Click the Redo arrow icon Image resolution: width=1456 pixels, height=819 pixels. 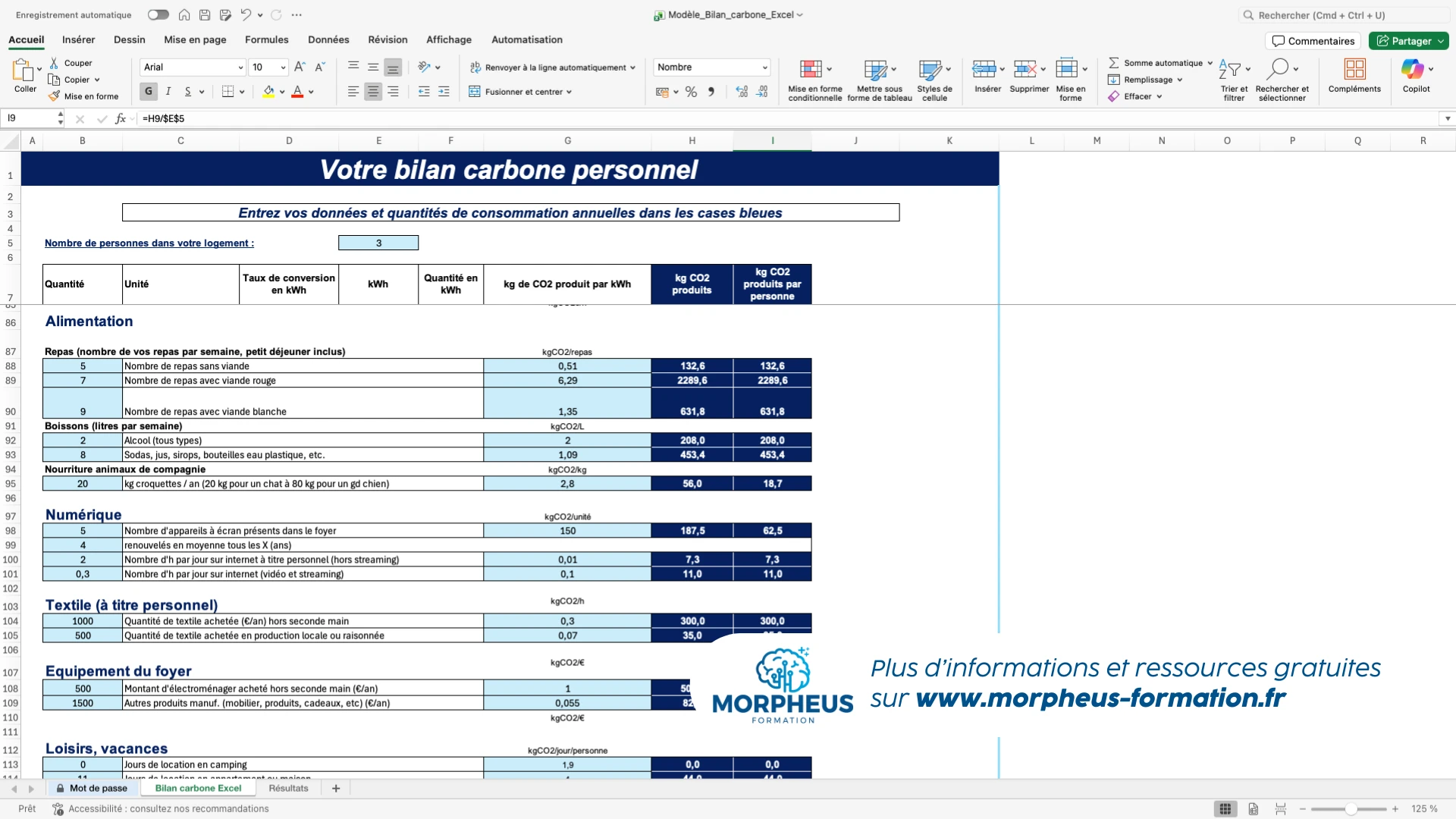click(276, 14)
